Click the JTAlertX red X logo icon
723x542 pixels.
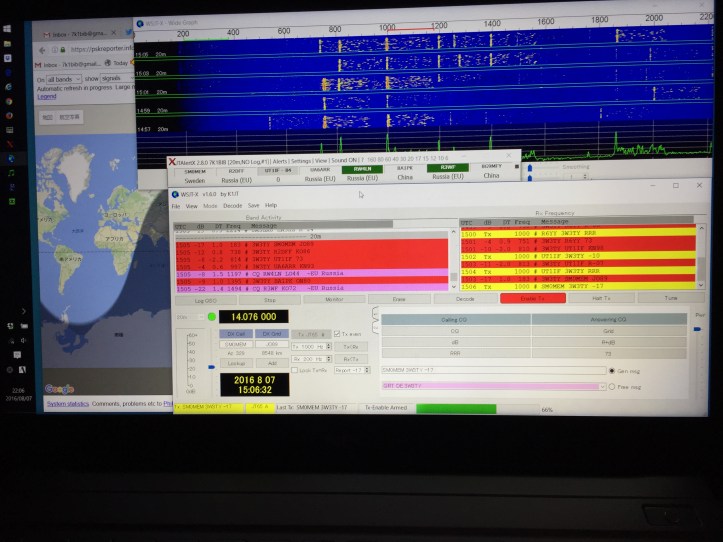(x=171, y=160)
